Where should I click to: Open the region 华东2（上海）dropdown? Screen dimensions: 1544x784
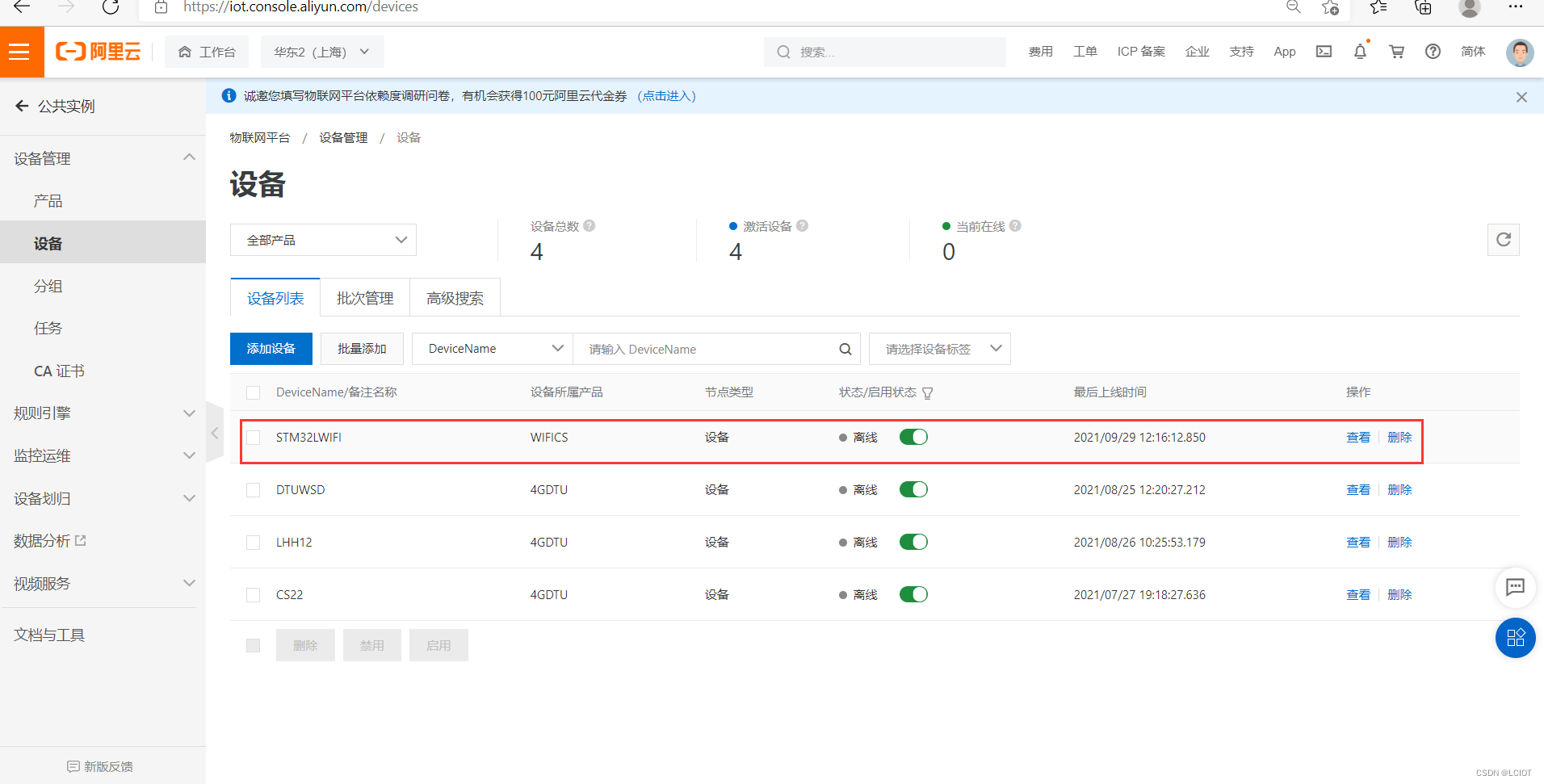[322, 52]
